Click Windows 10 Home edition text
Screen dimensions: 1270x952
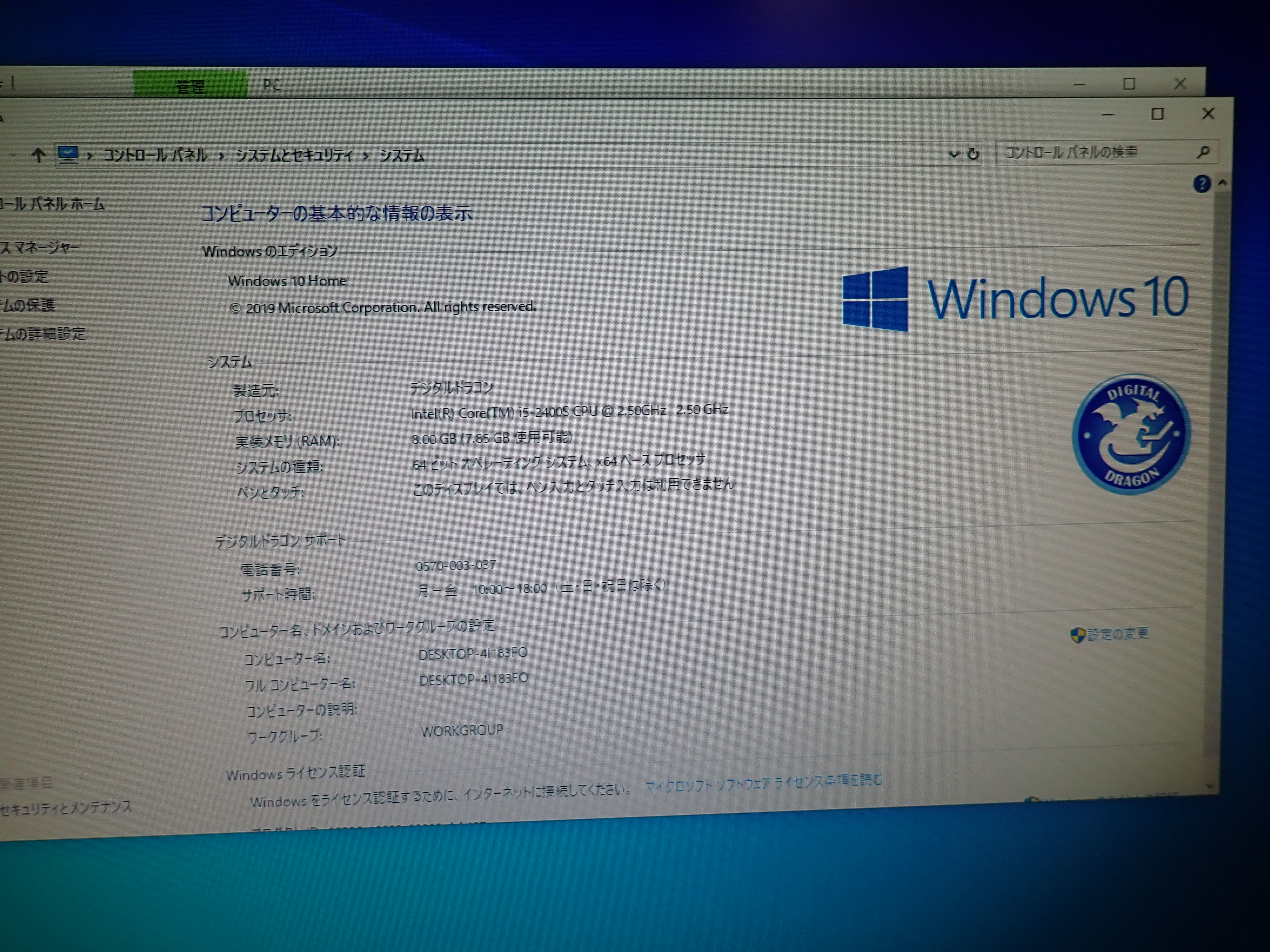click(287, 281)
